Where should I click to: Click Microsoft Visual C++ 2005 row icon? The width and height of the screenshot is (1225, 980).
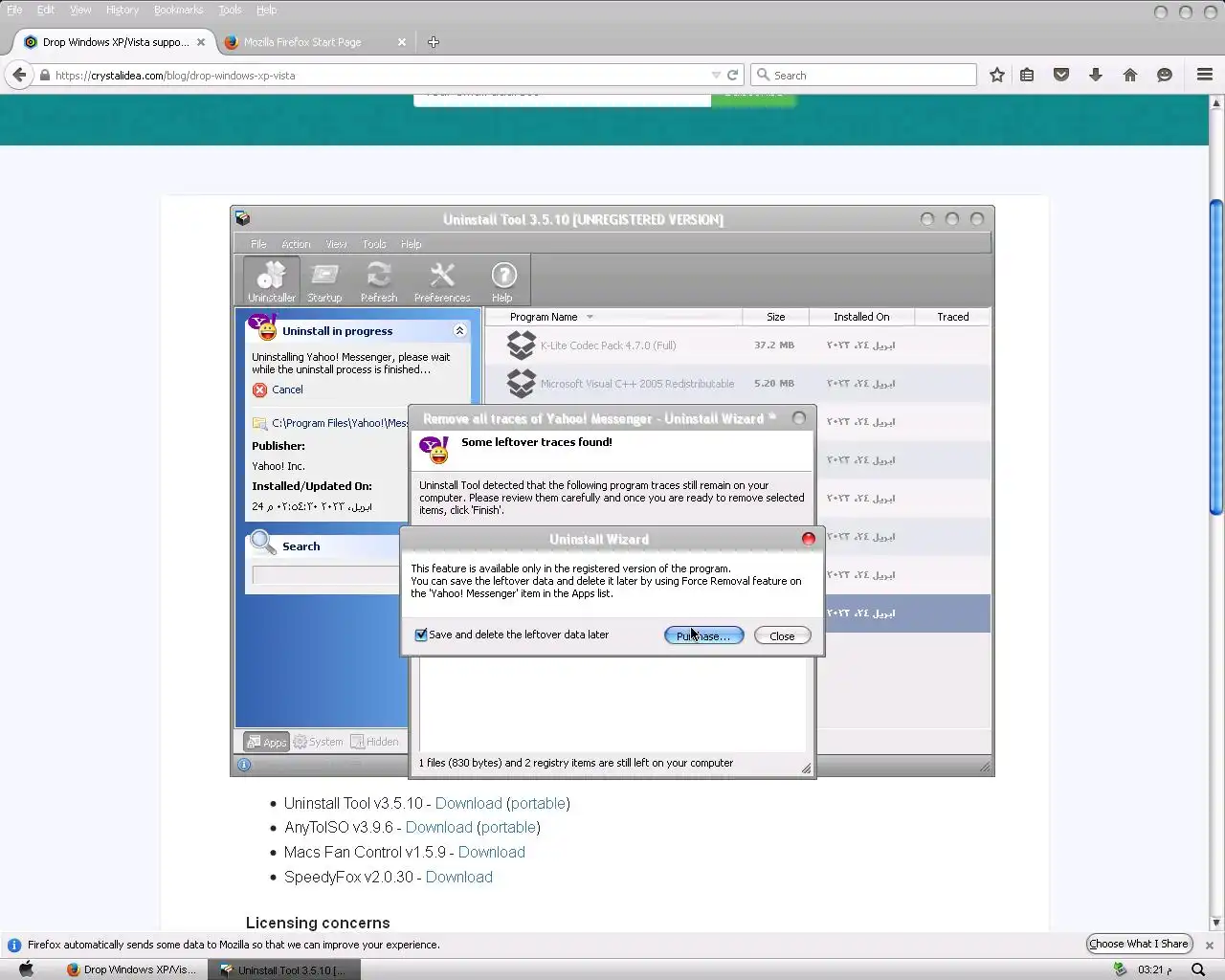coord(522,383)
